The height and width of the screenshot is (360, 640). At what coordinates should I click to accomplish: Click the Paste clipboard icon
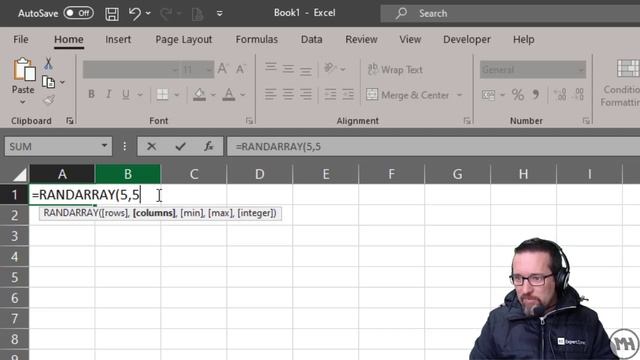pyautogui.click(x=24, y=69)
